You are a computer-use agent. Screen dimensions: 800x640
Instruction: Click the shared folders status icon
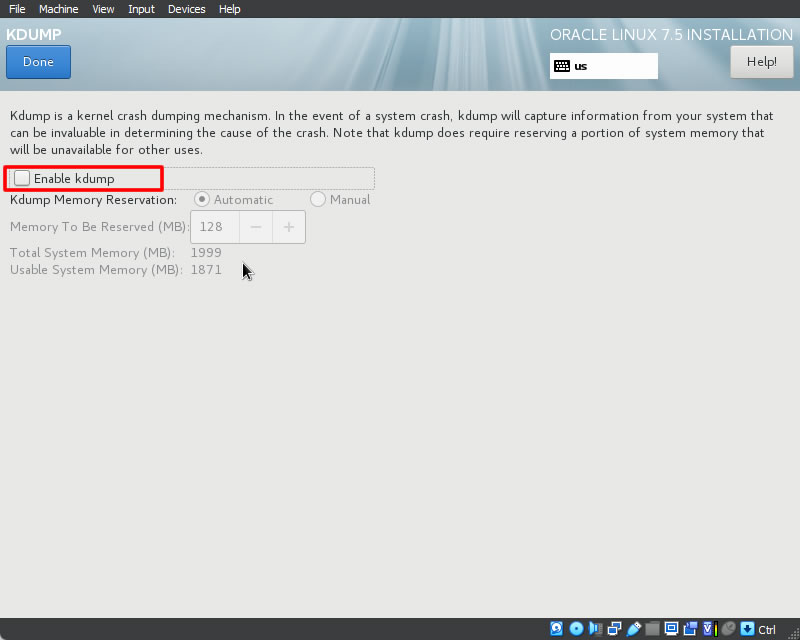(652, 629)
